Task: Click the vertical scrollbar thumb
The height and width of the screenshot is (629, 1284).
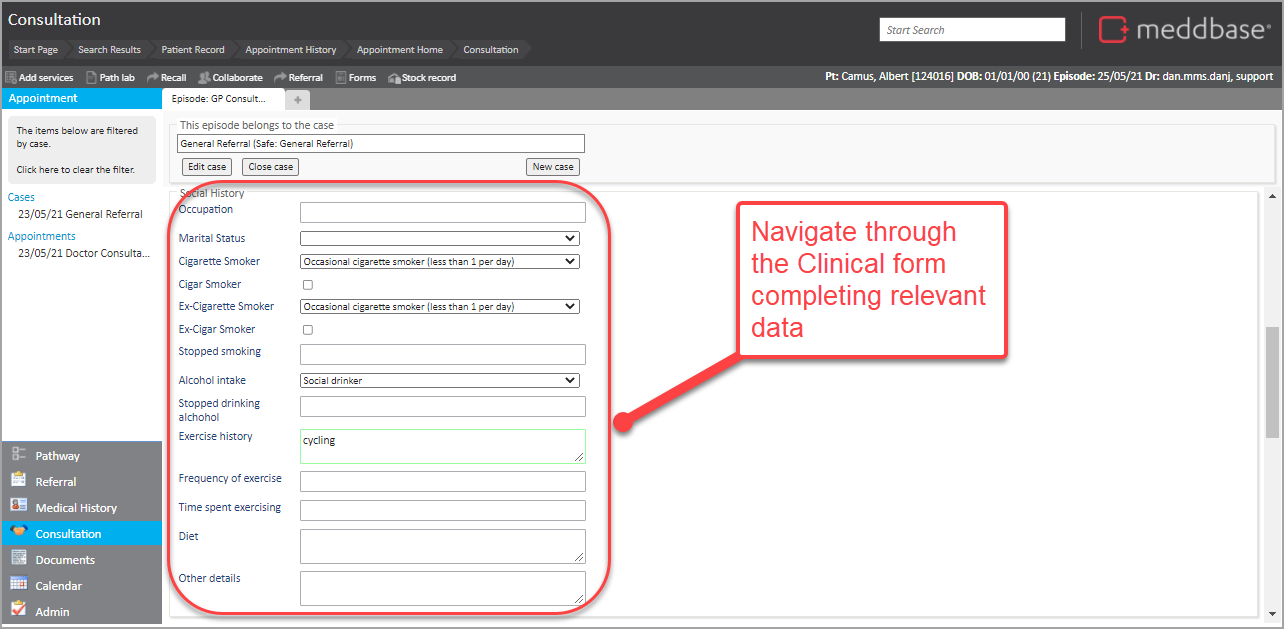Action: (1272, 381)
